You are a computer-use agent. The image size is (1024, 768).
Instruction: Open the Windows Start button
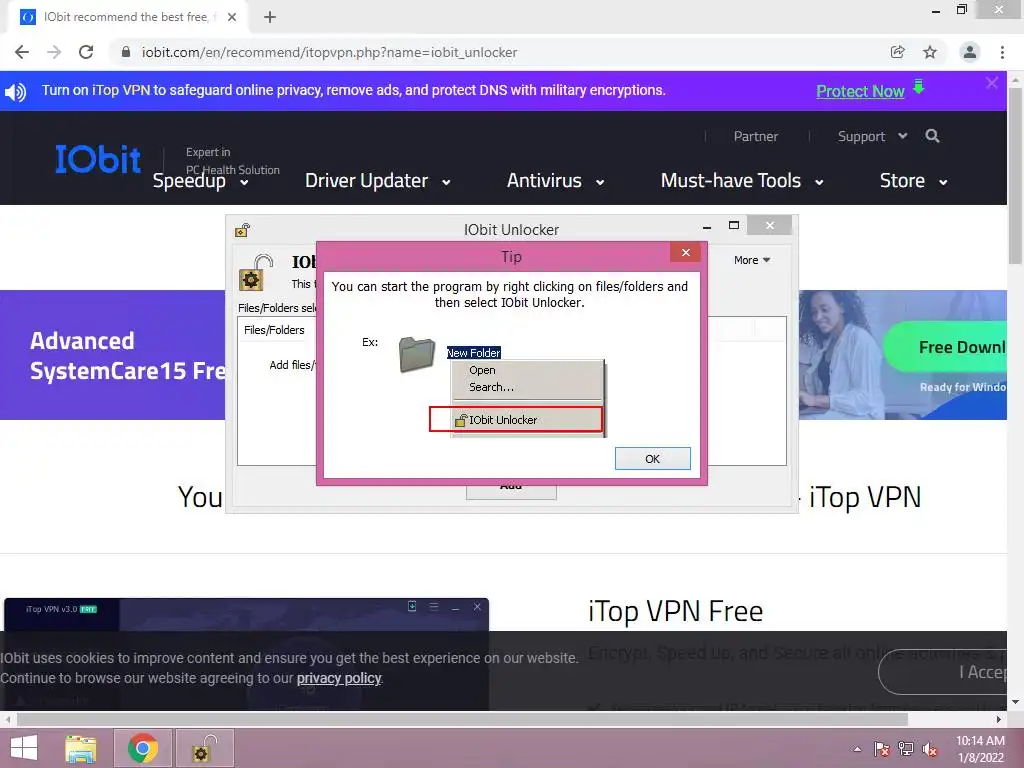pos(24,748)
